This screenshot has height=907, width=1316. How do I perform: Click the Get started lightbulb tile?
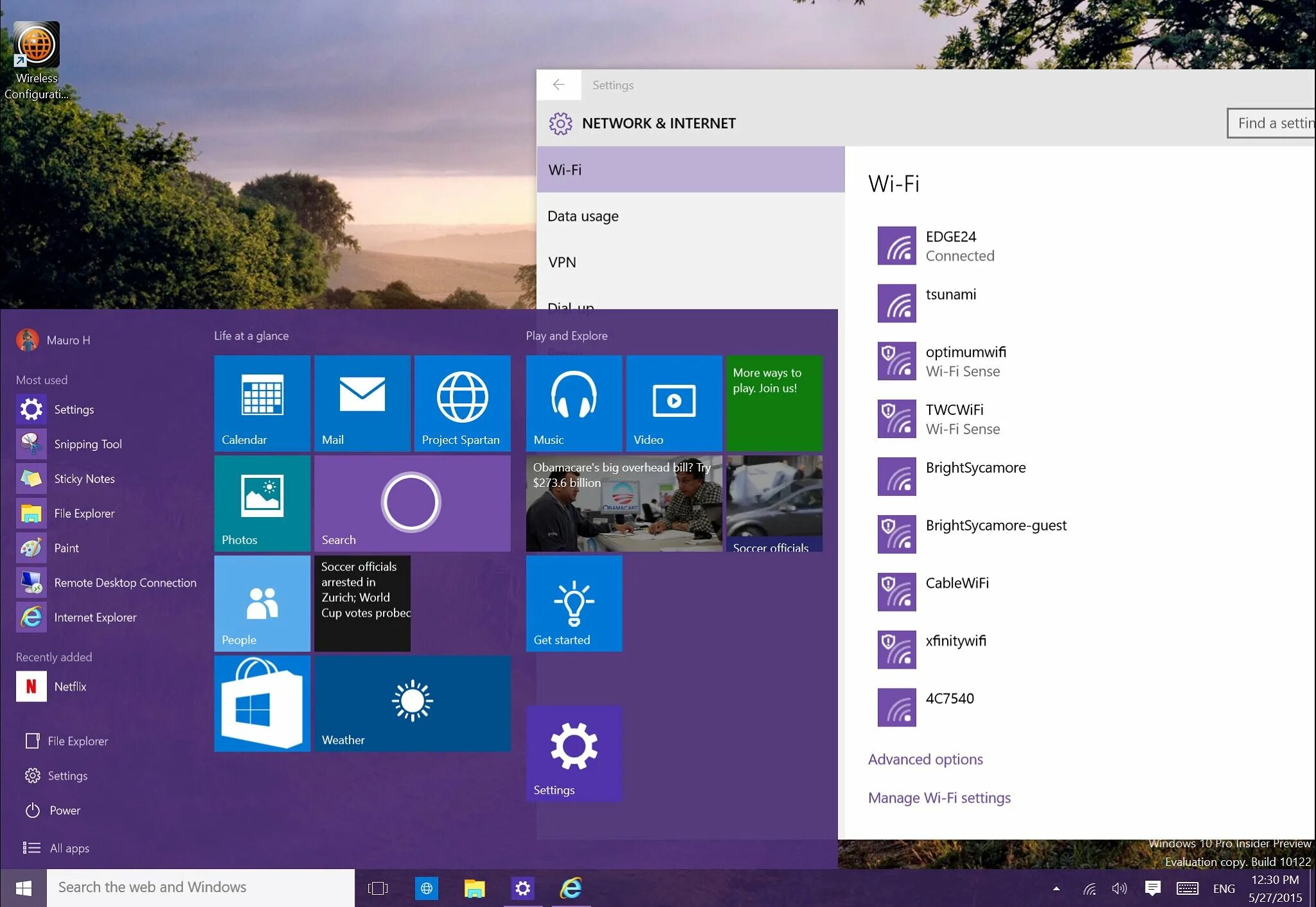(x=573, y=603)
